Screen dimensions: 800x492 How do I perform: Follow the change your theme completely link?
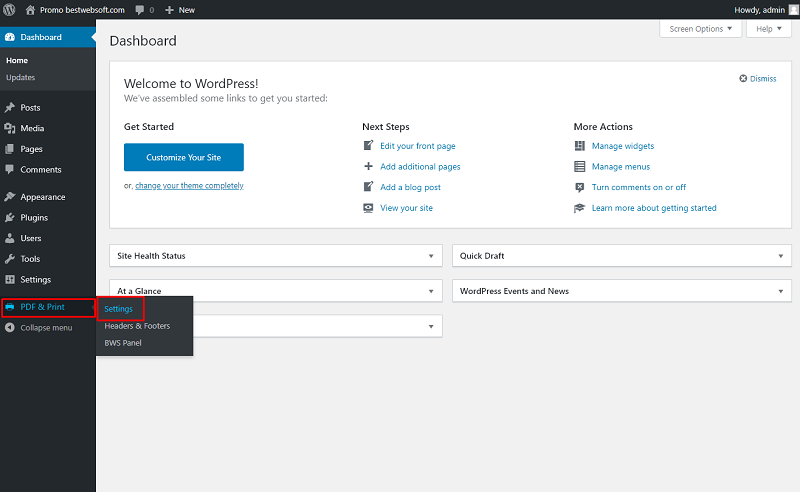[x=189, y=186]
